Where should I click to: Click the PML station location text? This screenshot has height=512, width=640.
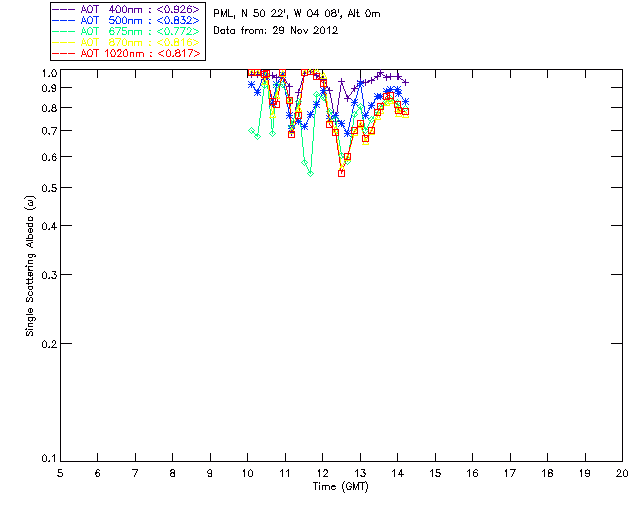click(297, 14)
